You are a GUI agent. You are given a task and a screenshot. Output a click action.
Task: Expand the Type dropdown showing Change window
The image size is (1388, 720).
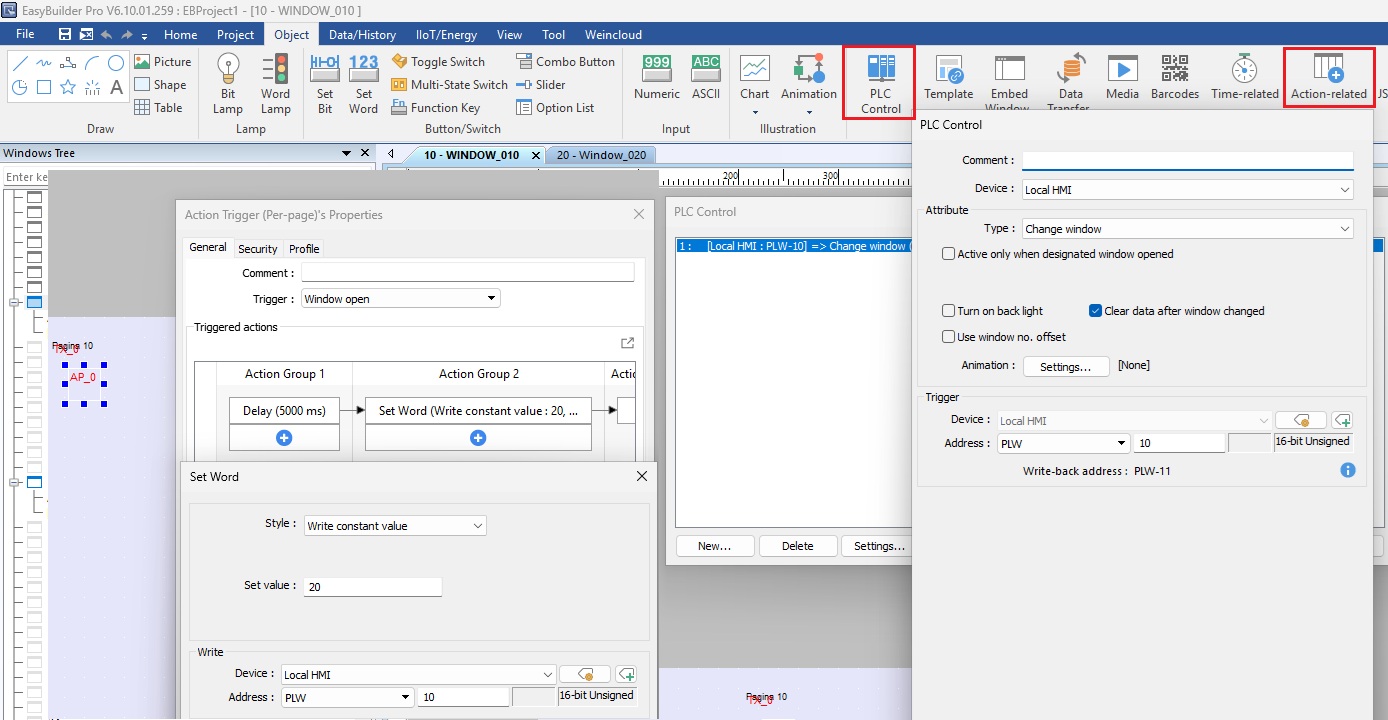pyautogui.click(x=1187, y=229)
